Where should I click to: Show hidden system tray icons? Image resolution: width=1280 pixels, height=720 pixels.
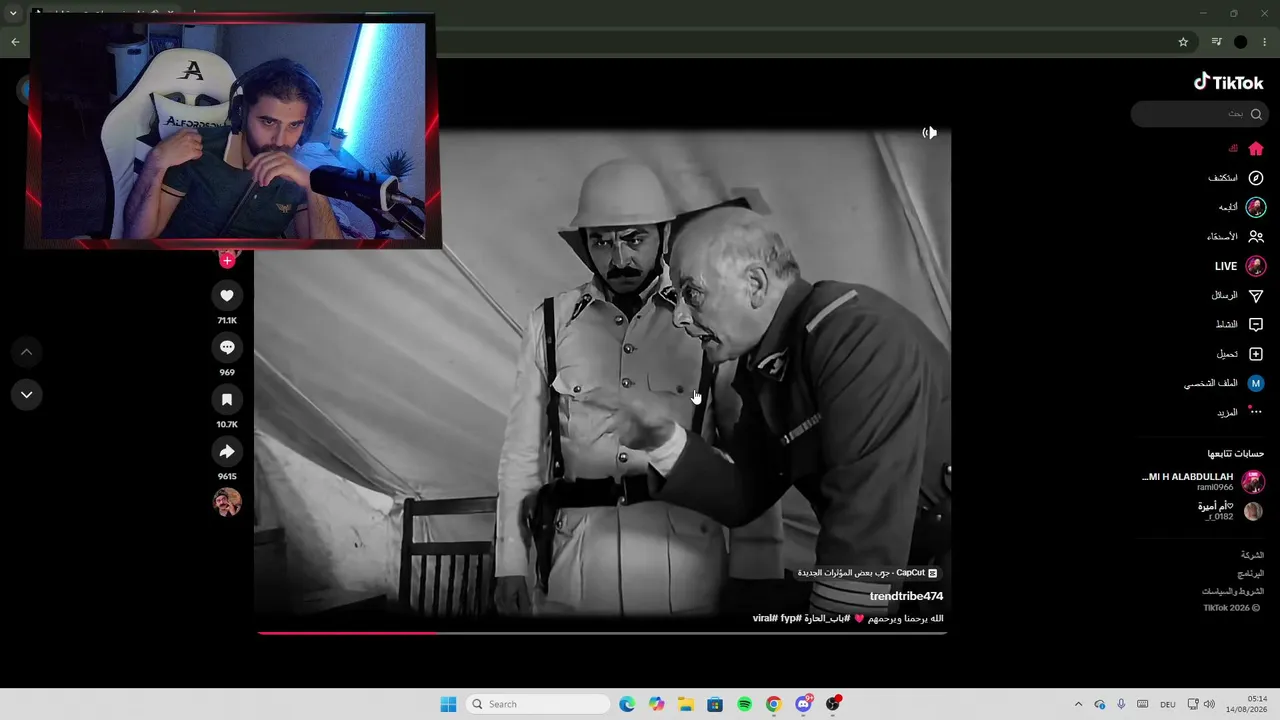click(1078, 704)
